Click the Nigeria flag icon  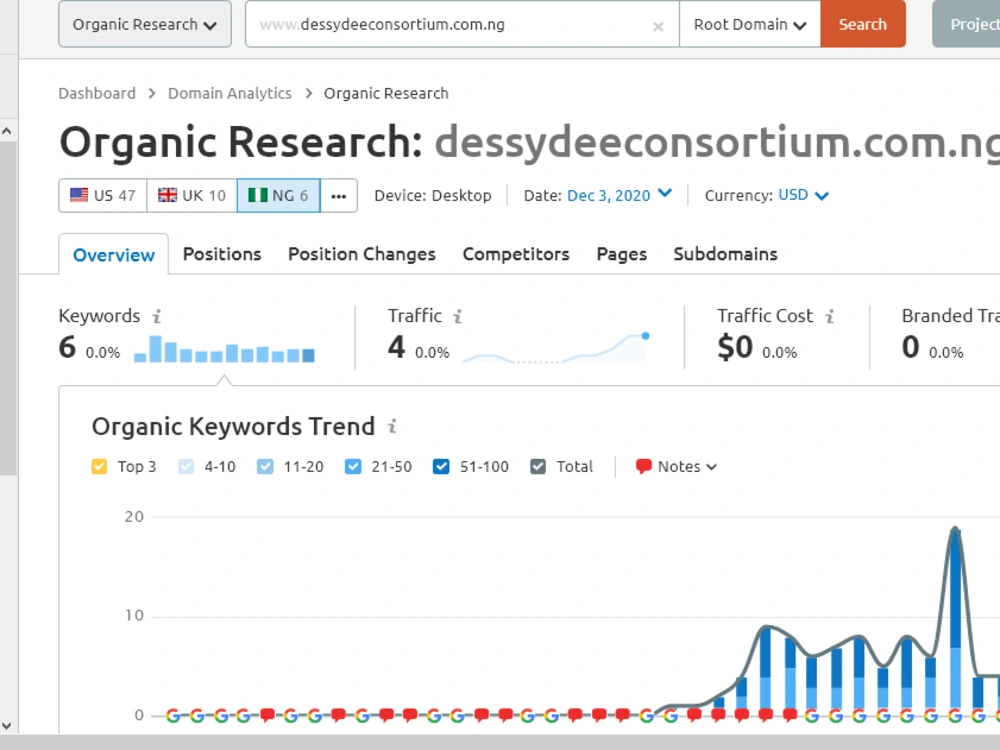[x=258, y=195]
